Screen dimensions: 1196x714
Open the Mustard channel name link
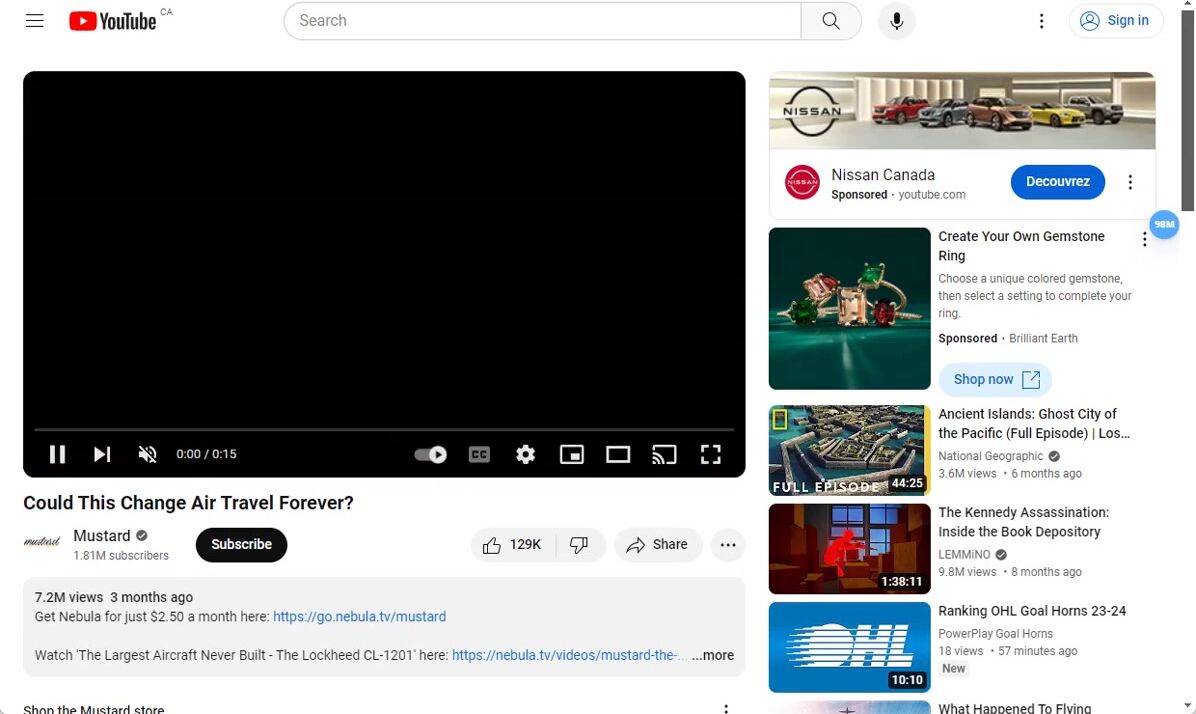coord(101,536)
